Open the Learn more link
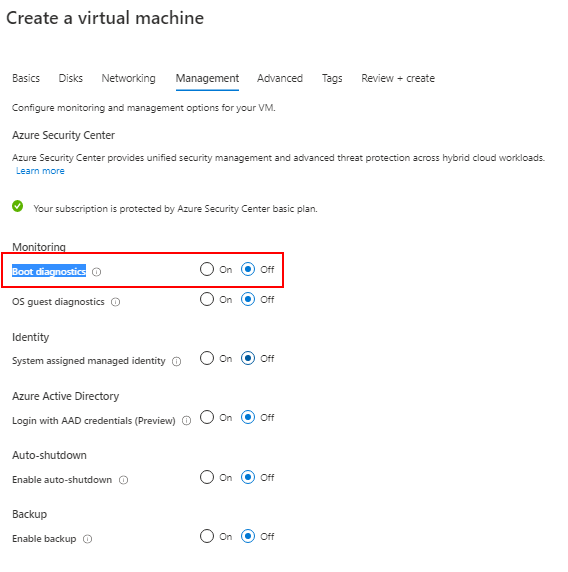Screen dimensions: 568x572 click(x=40, y=171)
